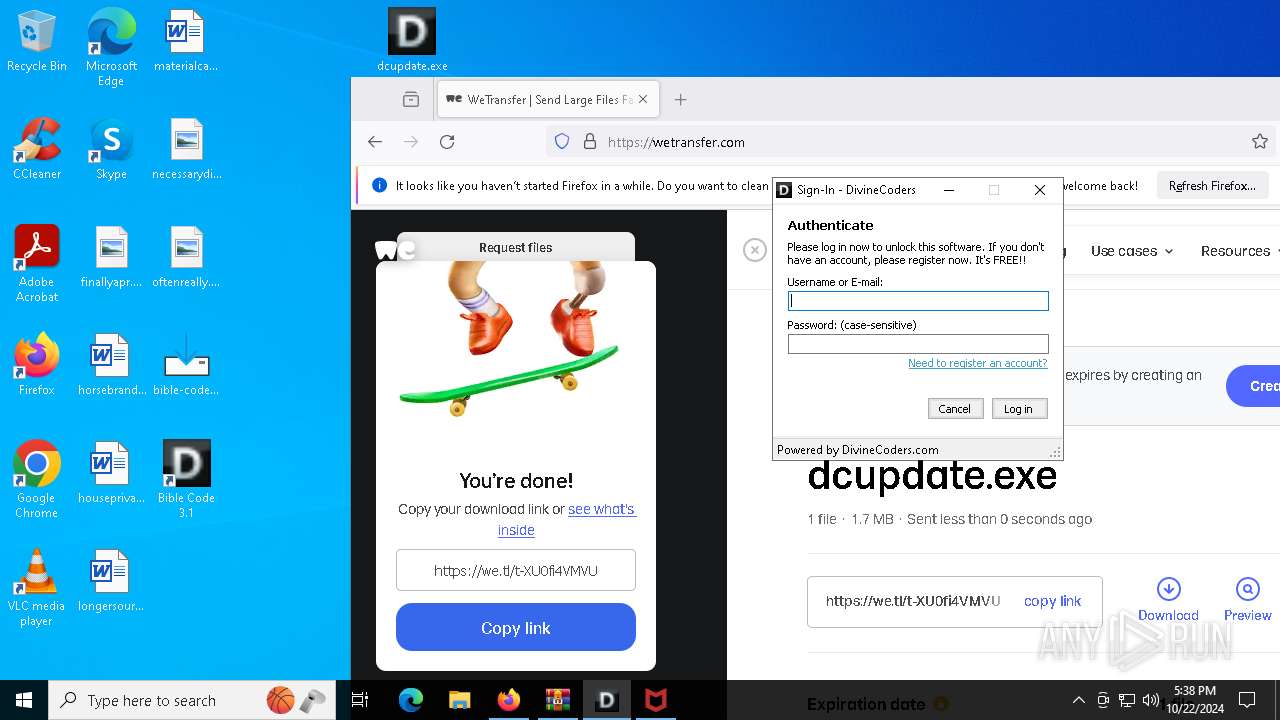Screen dimensions: 1280x720
Task: Click the we.tl download link field
Action: click(x=516, y=571)
